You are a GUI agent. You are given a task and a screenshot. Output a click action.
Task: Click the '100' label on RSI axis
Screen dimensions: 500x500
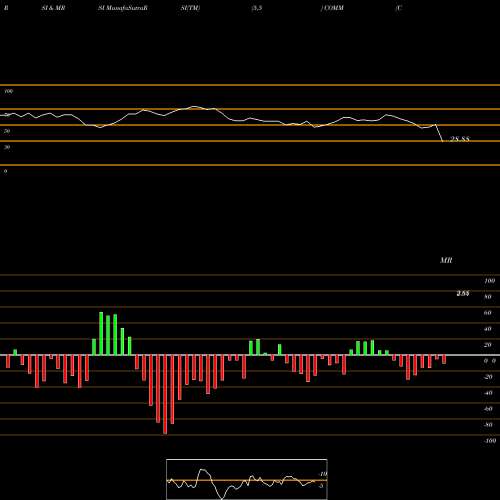(9, 91)
